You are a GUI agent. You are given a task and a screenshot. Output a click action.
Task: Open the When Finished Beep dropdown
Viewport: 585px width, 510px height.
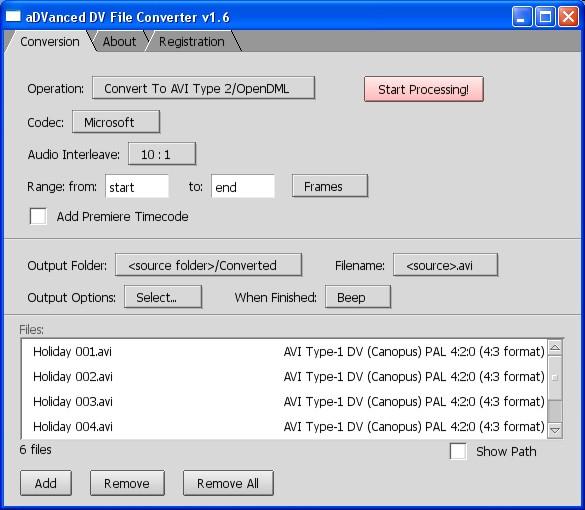point(358,297)
